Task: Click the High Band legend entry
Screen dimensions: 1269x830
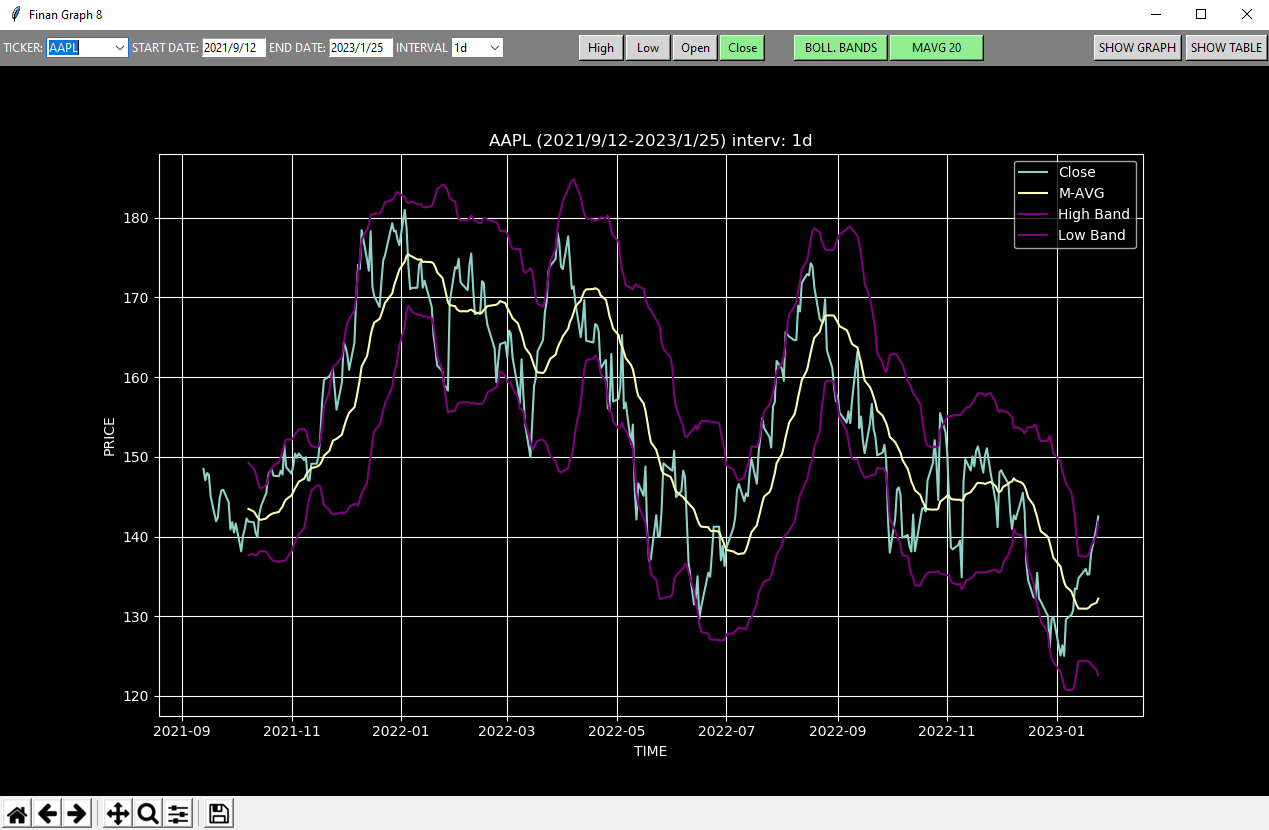Action: tap(1094, 214)
